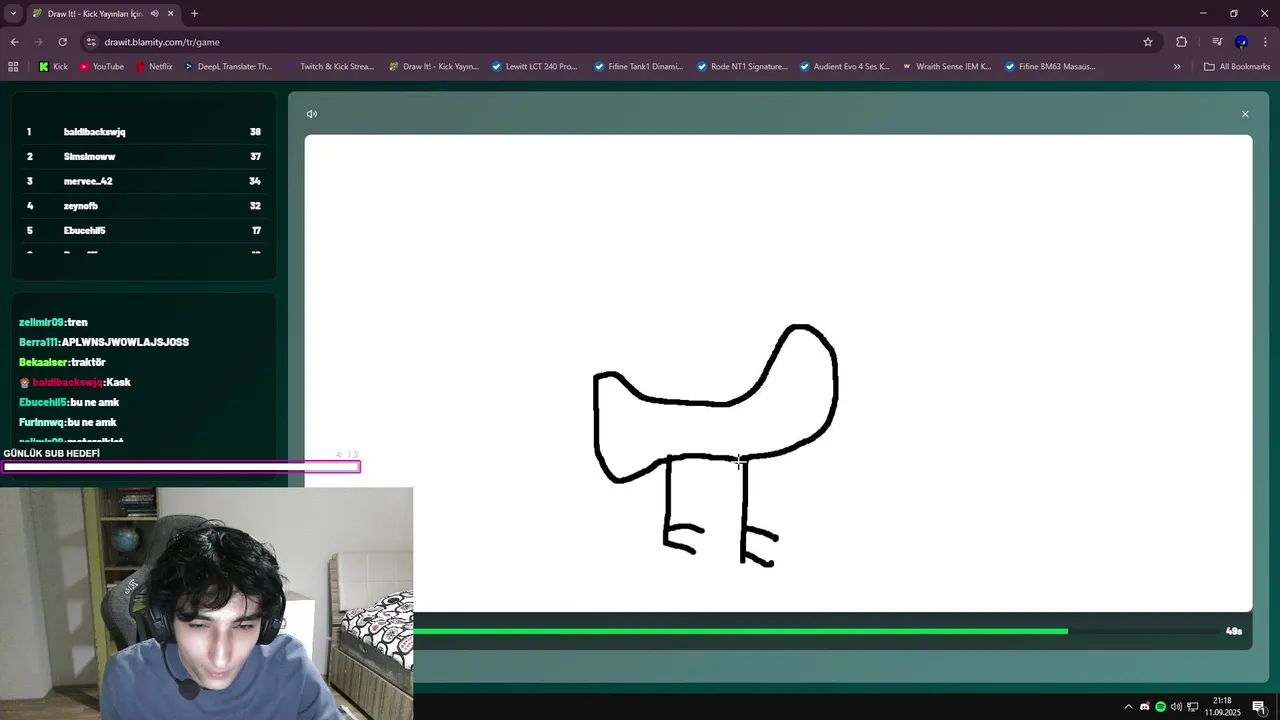This screenshot has height=720, width=1280.
Task: Open the Extensions puzzle icon
Action: click(1182, 42)
